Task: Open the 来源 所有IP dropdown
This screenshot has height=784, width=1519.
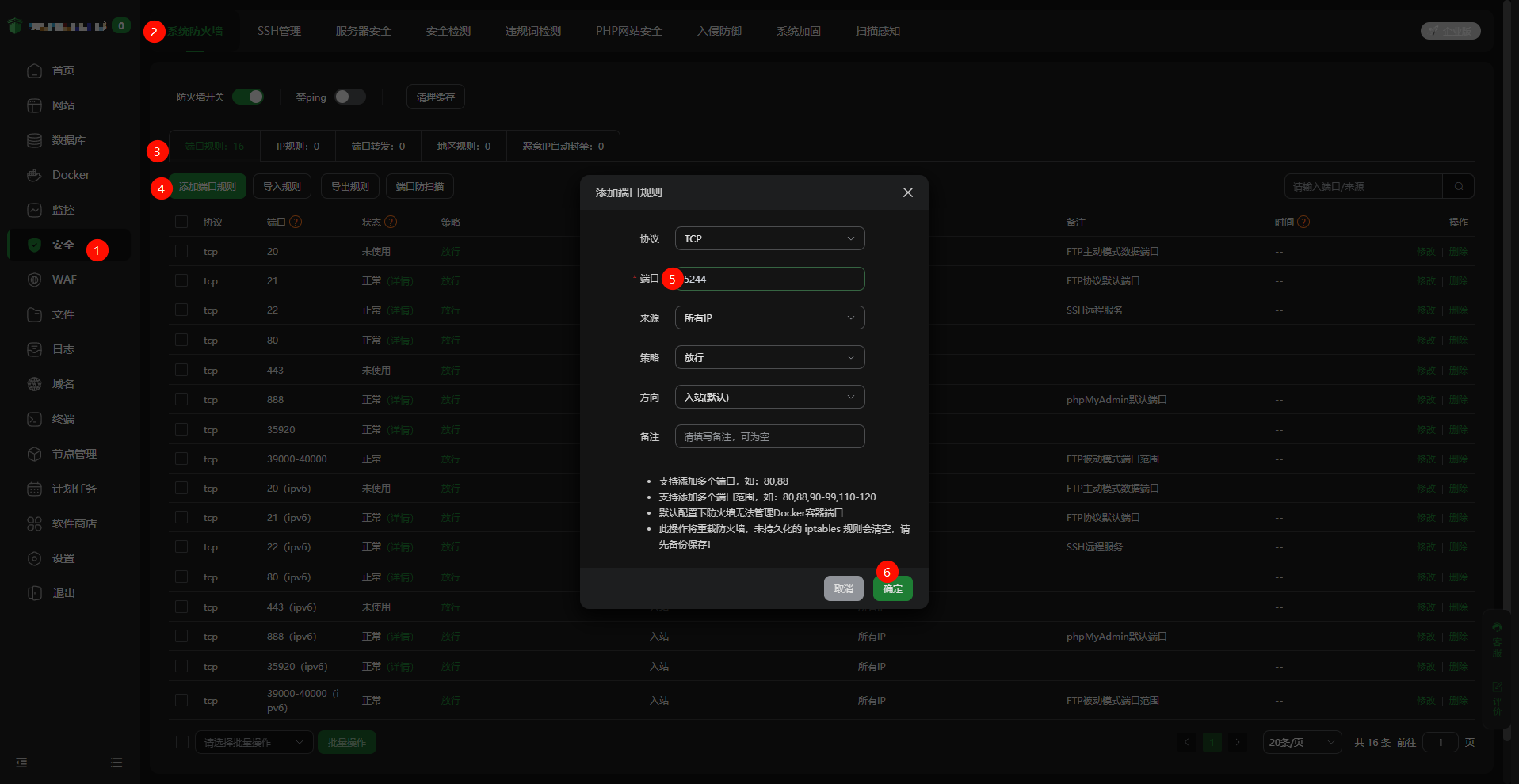Action: [x=769, y=318]
